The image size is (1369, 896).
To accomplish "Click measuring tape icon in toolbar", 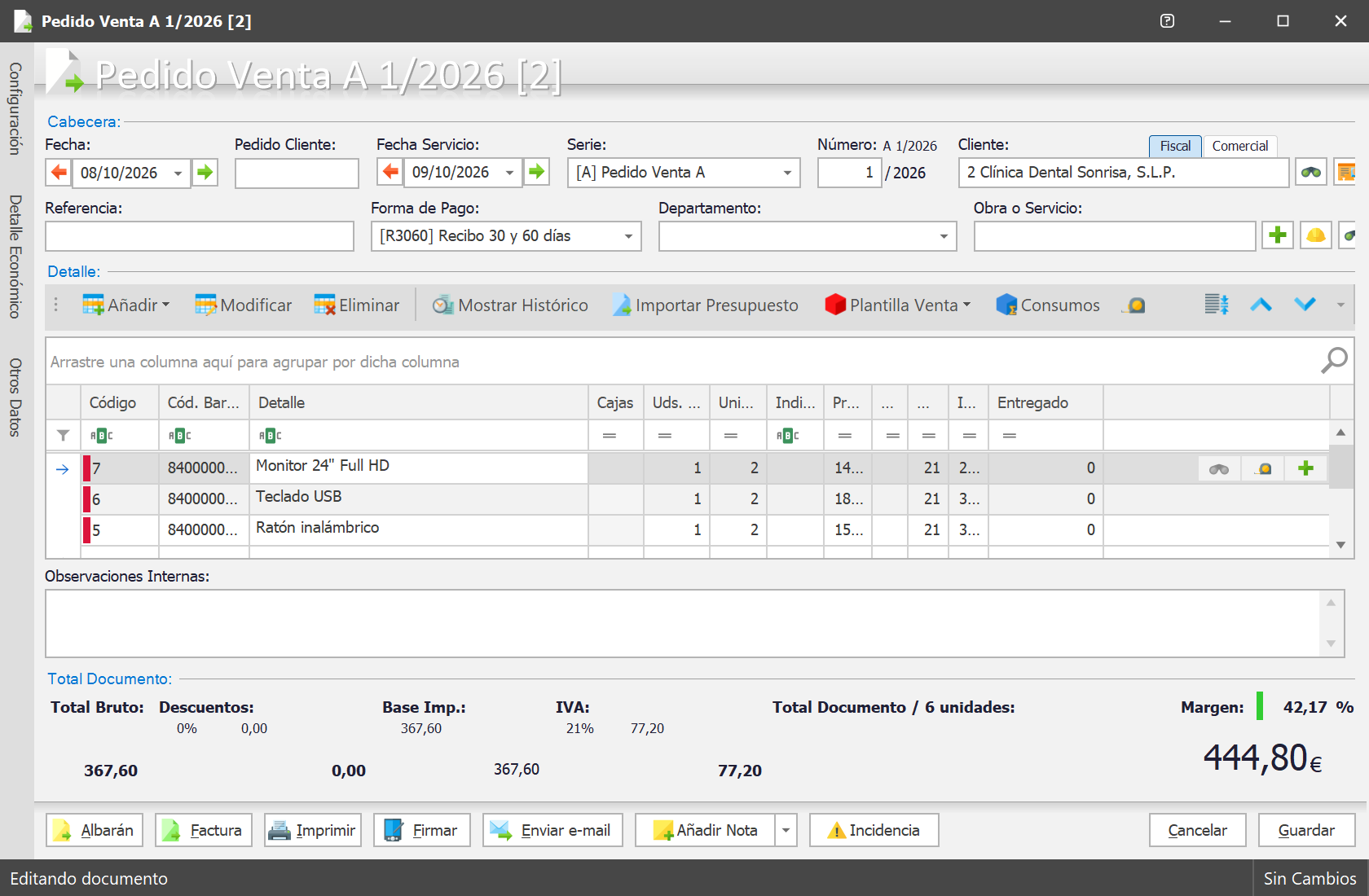I will pyautogui.click(x=1134, y=305).
